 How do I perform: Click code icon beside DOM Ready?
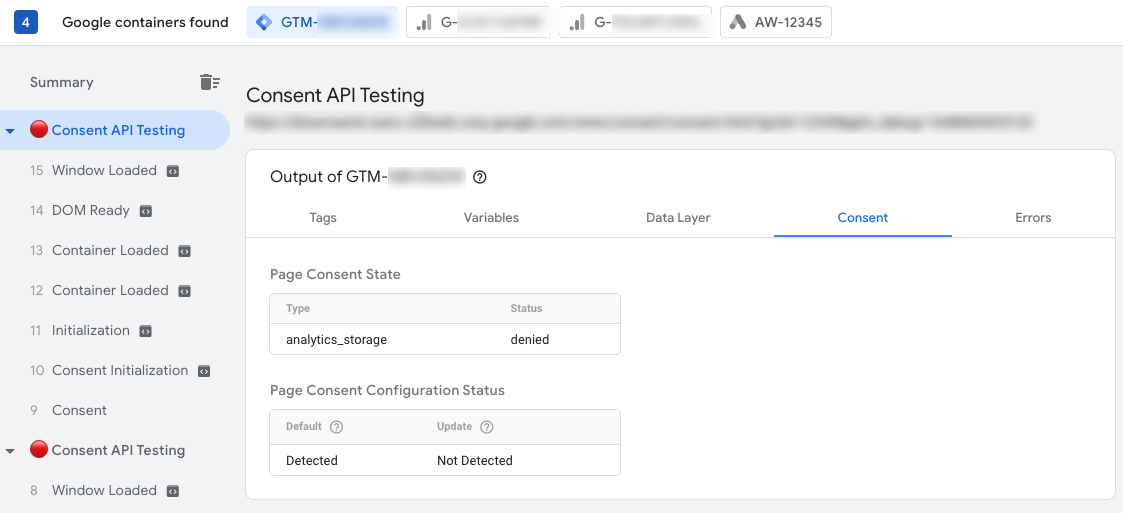[x=145, y=211]
